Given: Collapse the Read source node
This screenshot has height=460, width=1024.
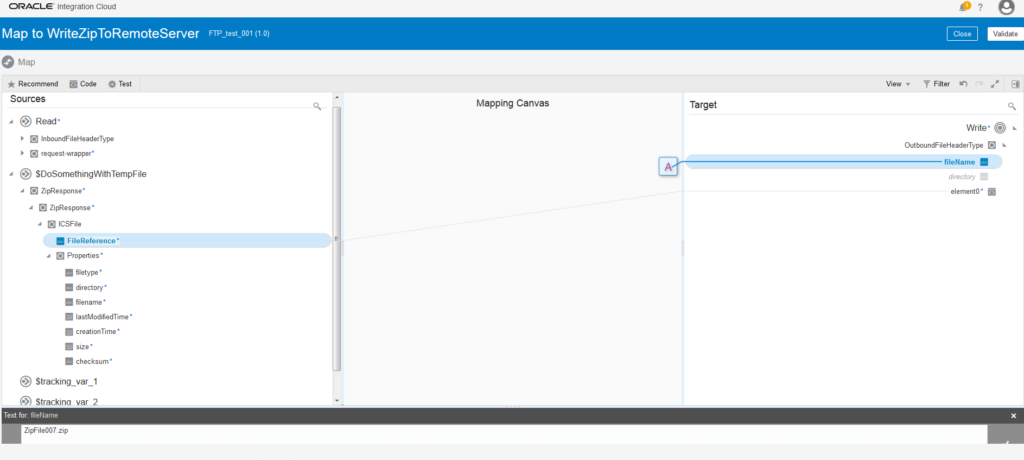Looking at the screenshot, I should tap(11, 122).
